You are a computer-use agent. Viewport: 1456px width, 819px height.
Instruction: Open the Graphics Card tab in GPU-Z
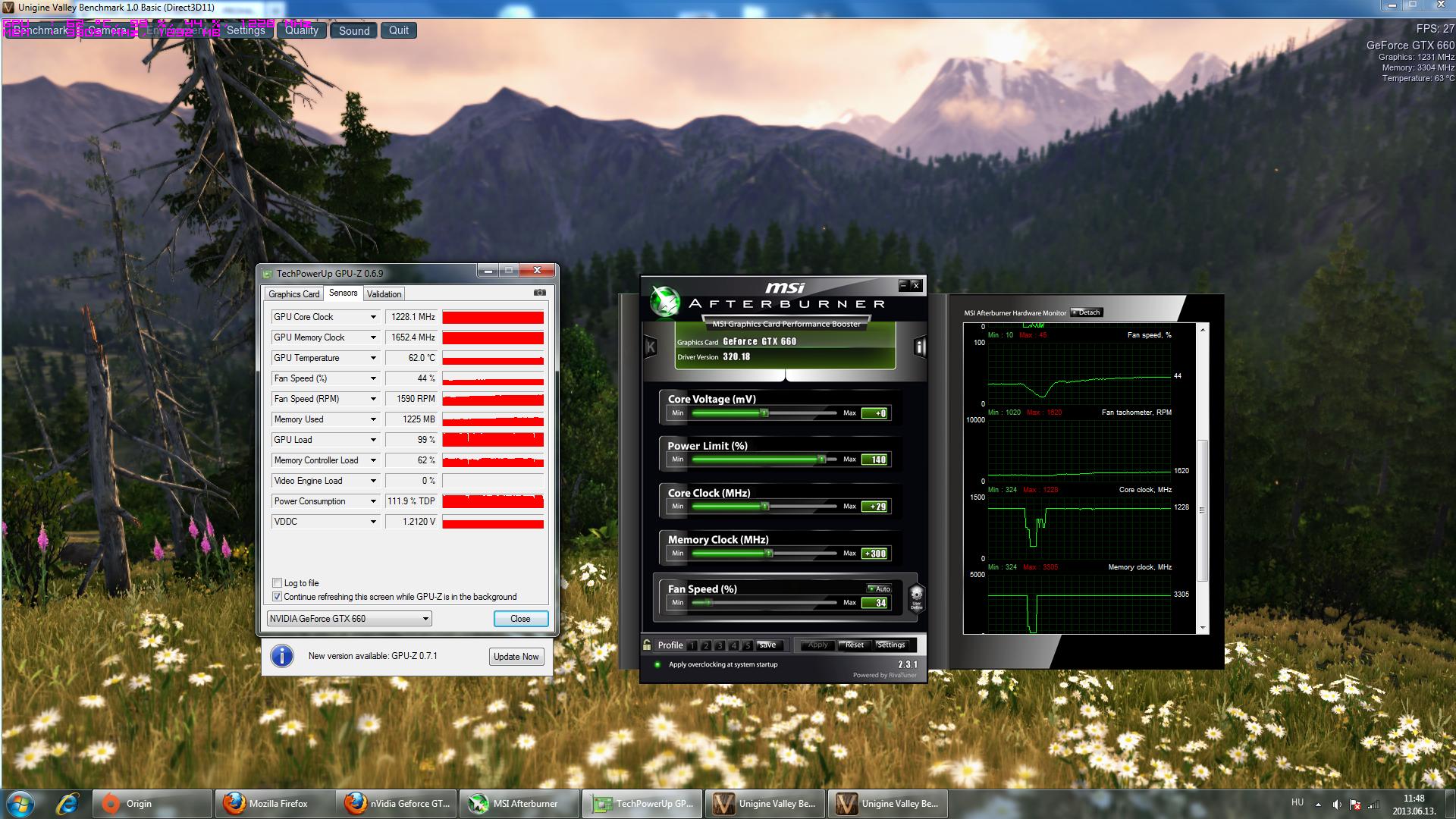(x=294, y=294)
